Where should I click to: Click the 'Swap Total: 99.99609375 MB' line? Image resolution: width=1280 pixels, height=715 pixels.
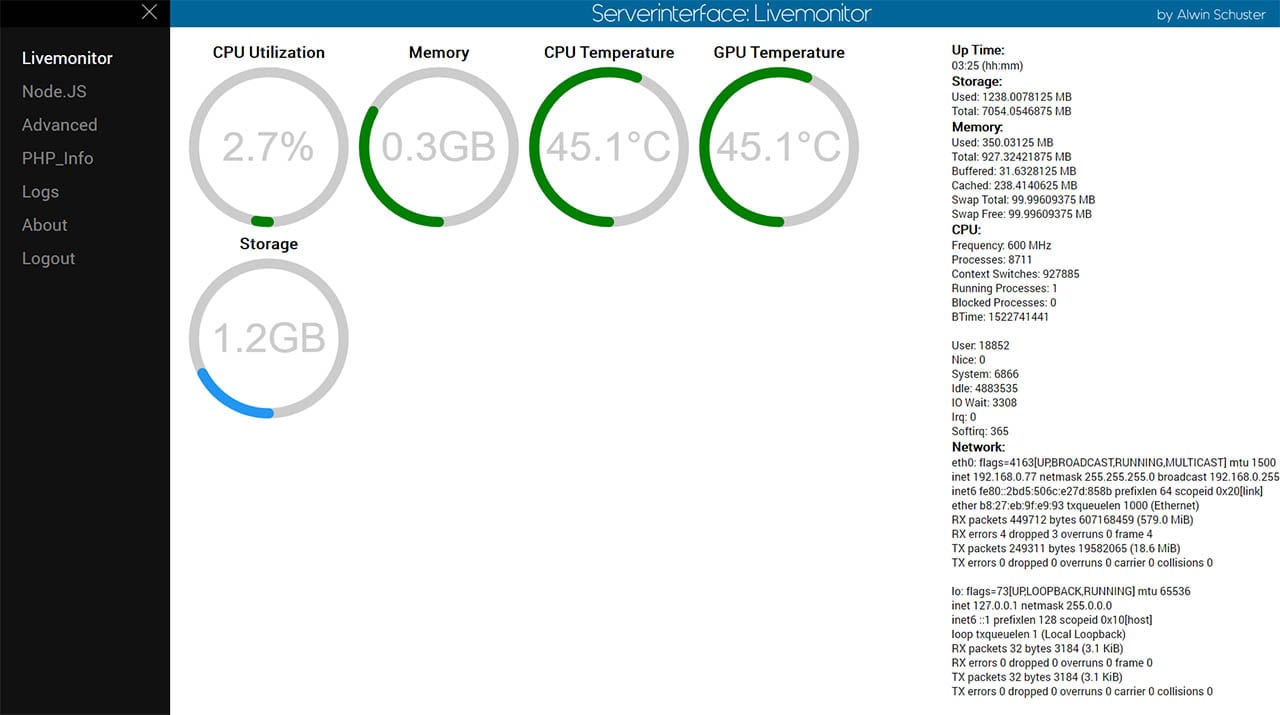pos(1023,199)
